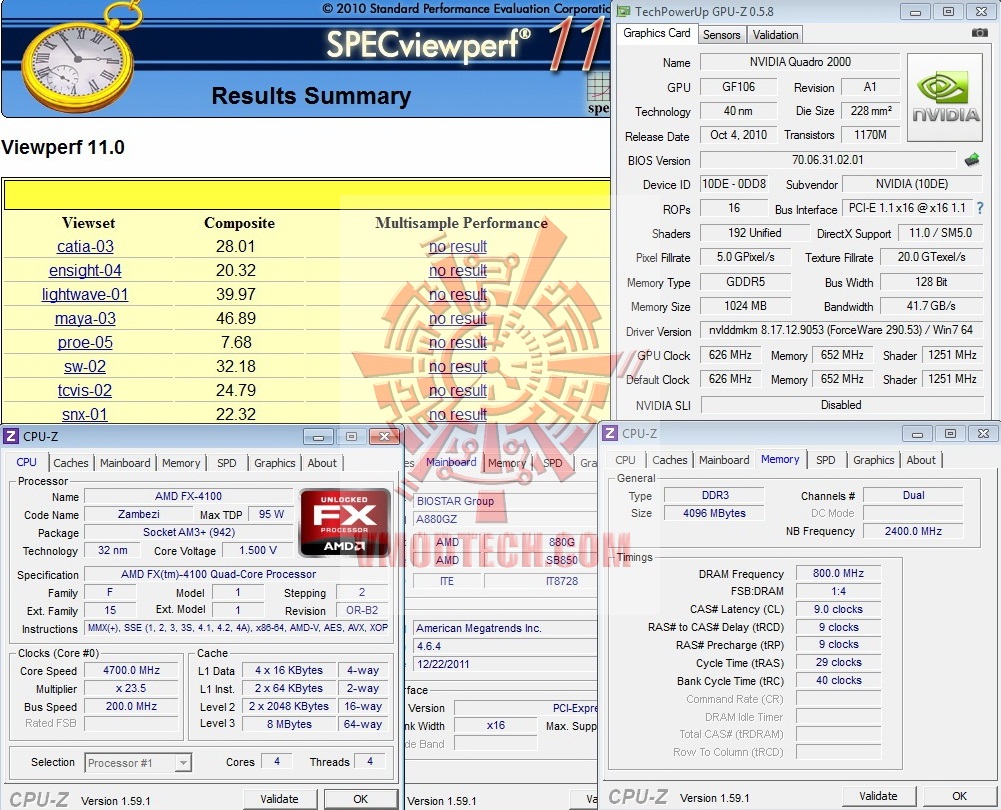The width and height of the screenshot is (1001, 810).
Task: Open the proe-05 viewset link
Action: pyautogui.click(x=85, y=343)
